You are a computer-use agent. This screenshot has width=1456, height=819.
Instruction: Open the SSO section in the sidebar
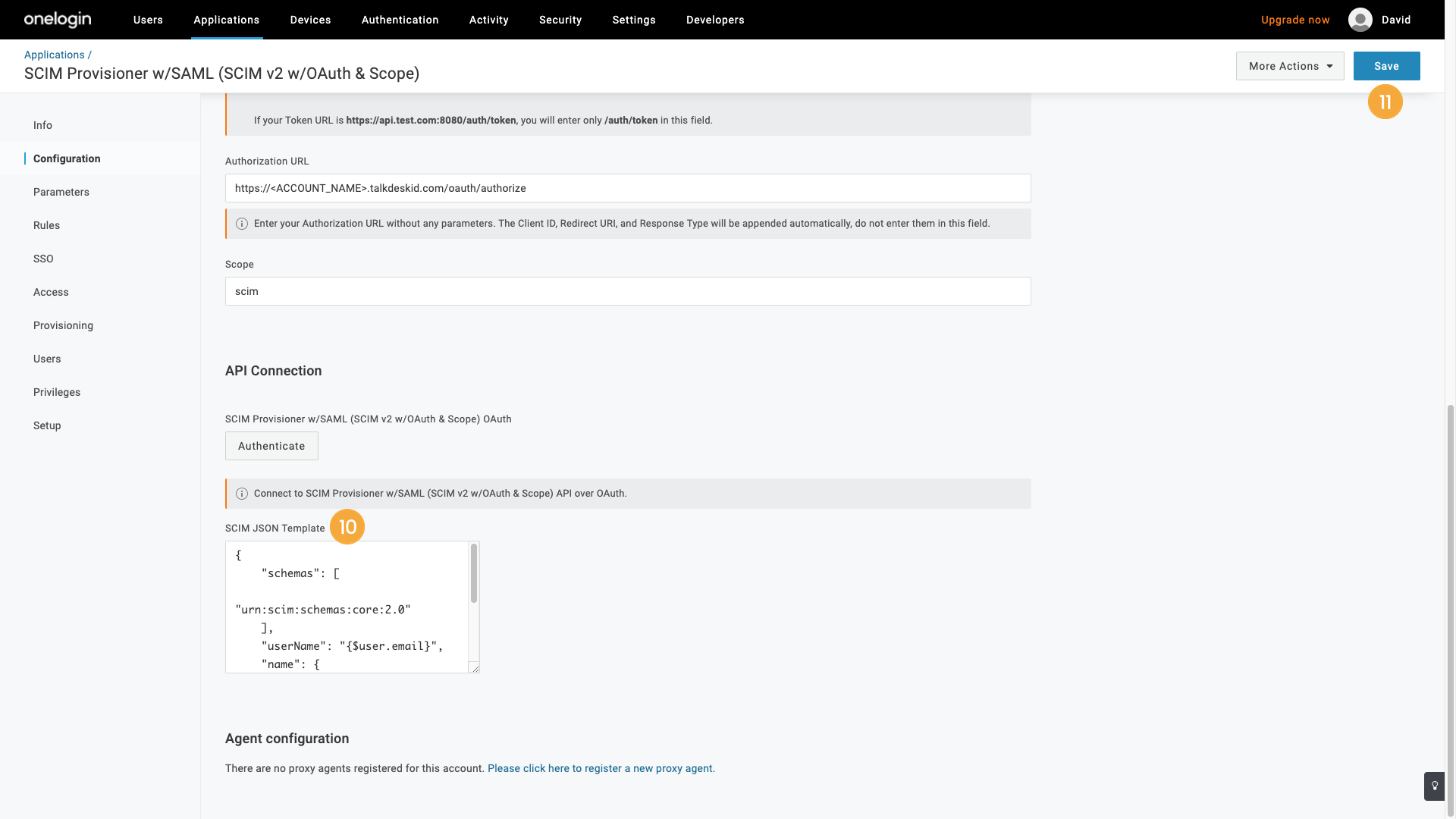pos(43,259)
